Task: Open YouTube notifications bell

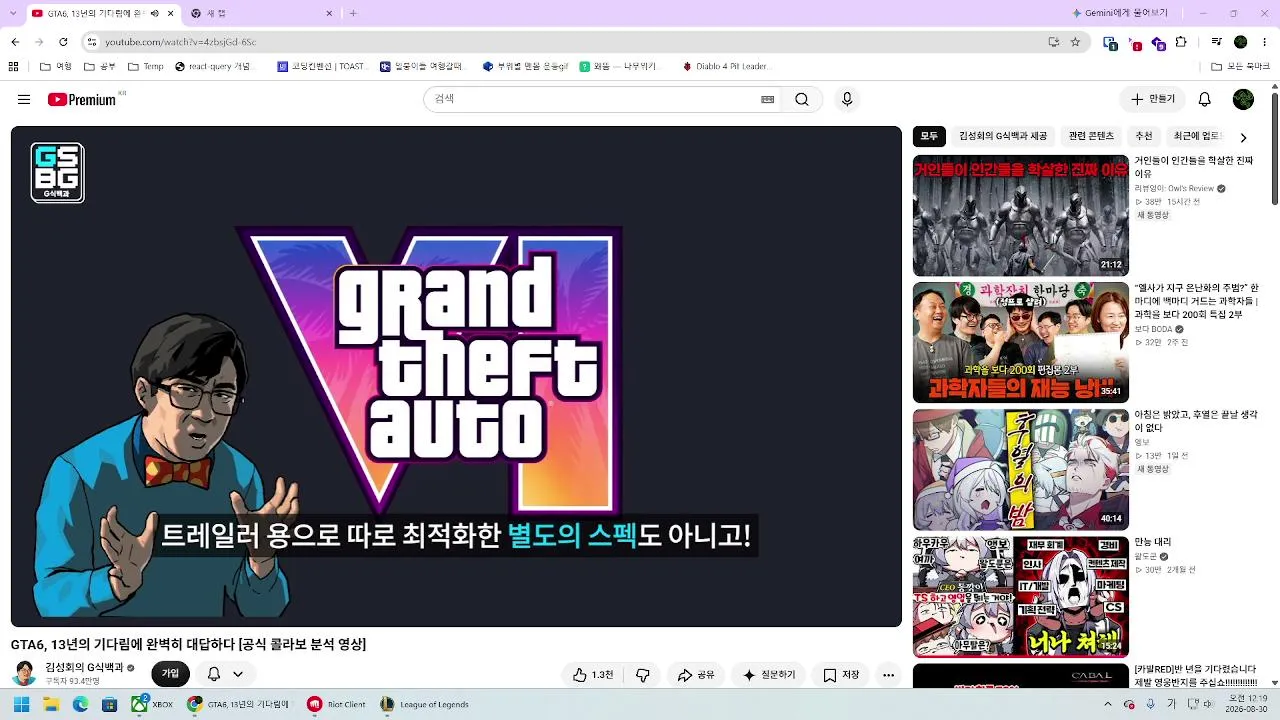Action: click(x=1205, y=99)
